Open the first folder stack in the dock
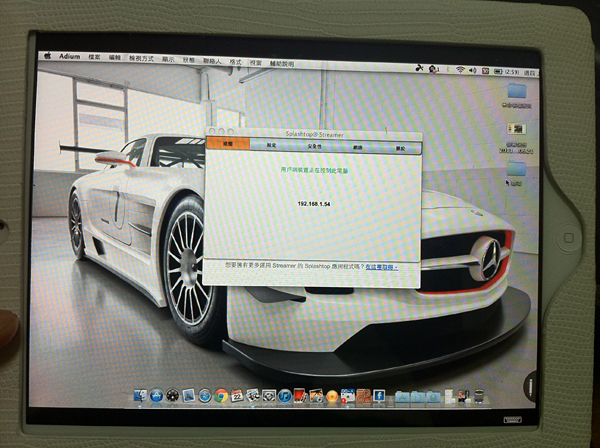 pyautogui.click(x=402, y=396)
